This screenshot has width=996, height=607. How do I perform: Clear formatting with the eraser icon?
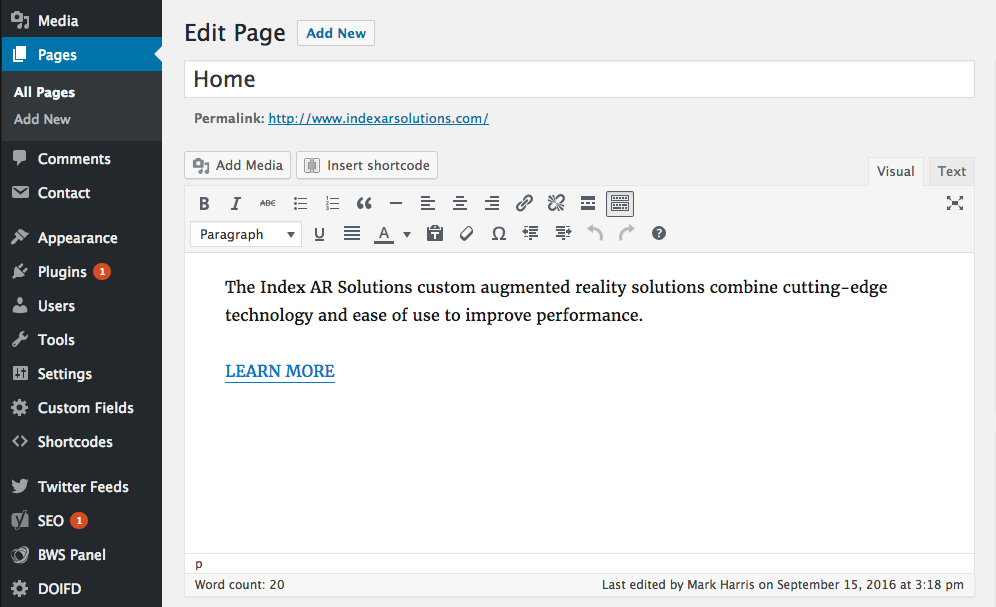[466, 234]
